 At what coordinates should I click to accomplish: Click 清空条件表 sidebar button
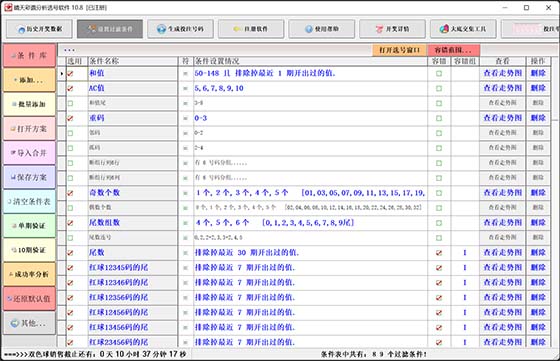30,201
